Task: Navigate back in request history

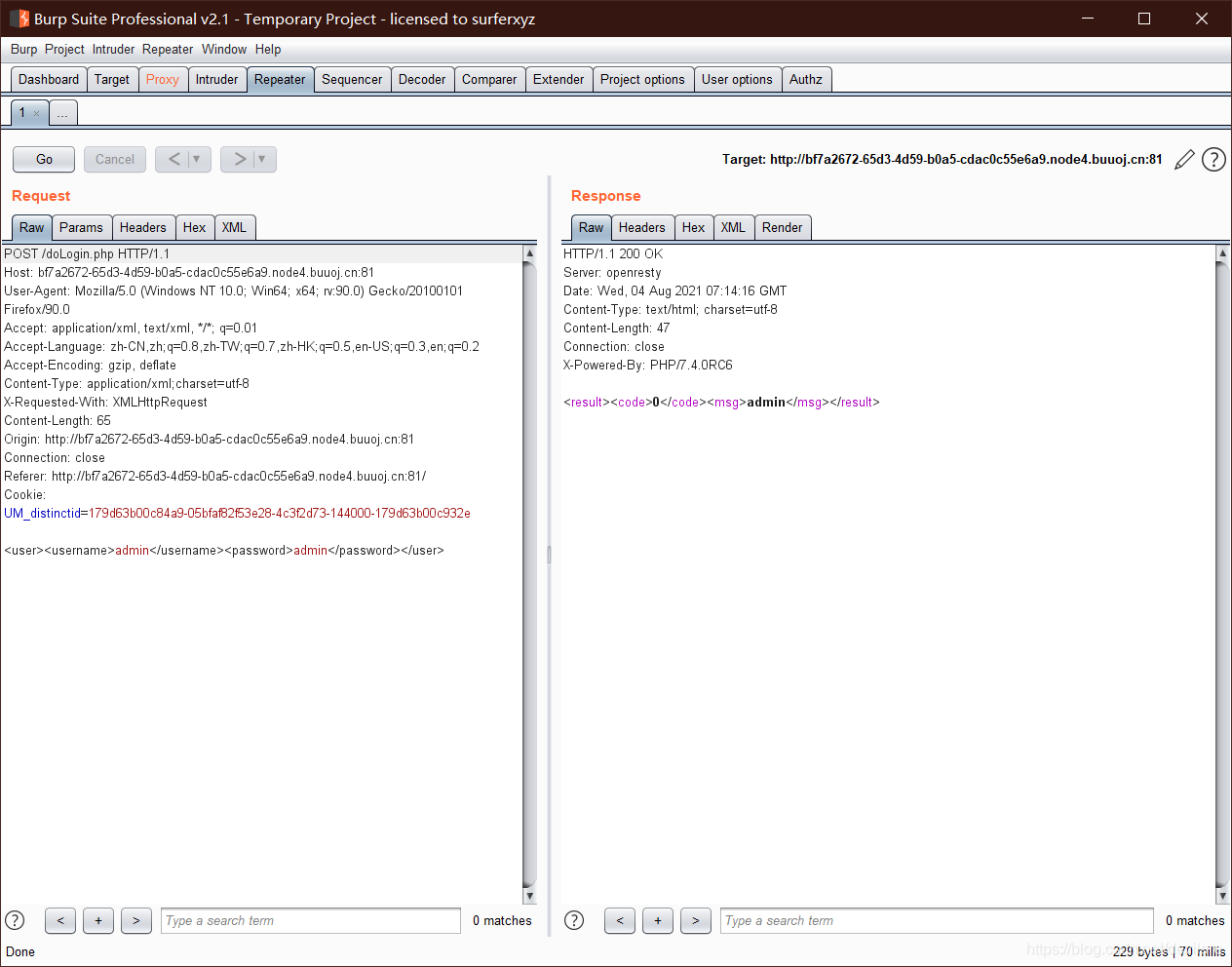Action: click(x=173, y=159)
